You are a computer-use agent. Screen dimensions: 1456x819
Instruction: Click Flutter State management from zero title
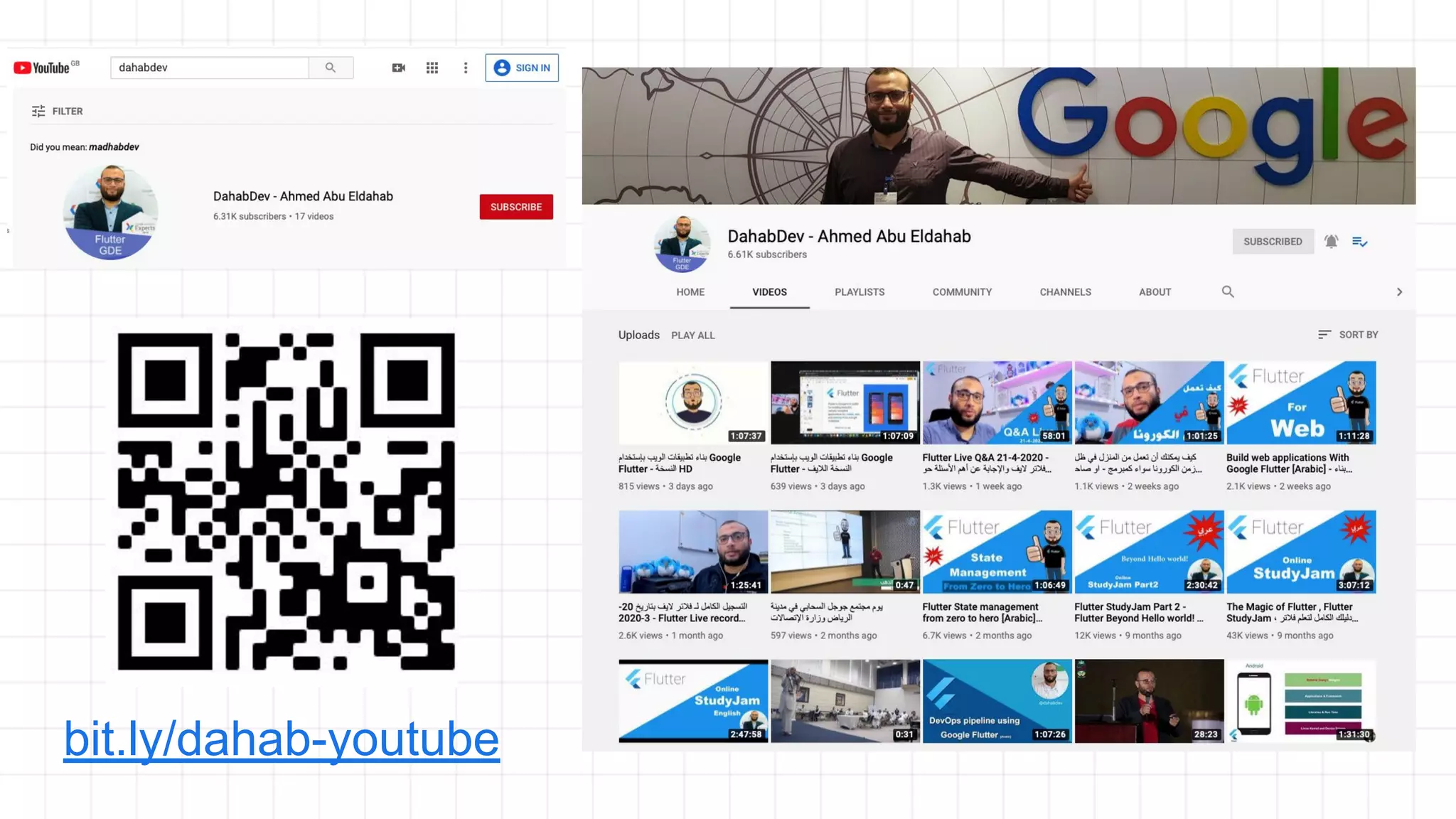click(x=983, y=613)
